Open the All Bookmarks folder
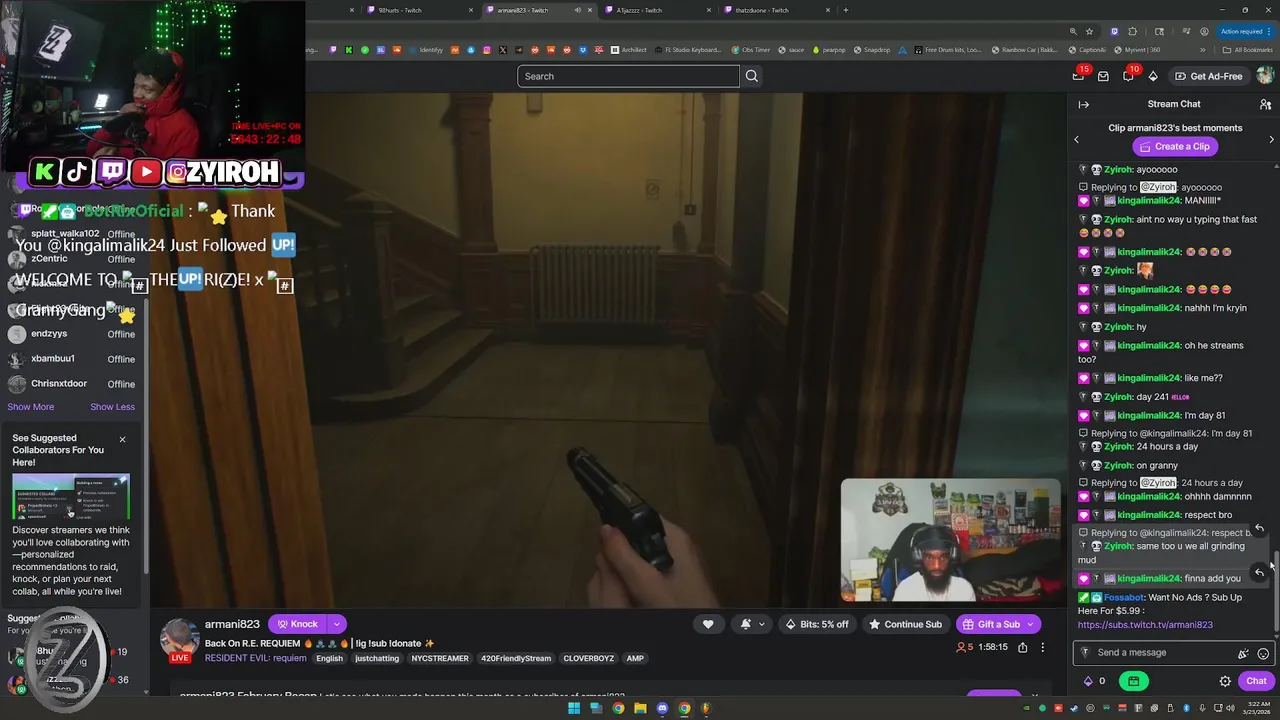 (1248, 50)
